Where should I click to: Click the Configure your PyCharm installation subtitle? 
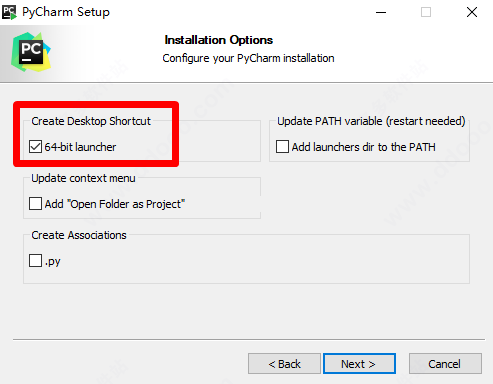(x=248, y=58)
